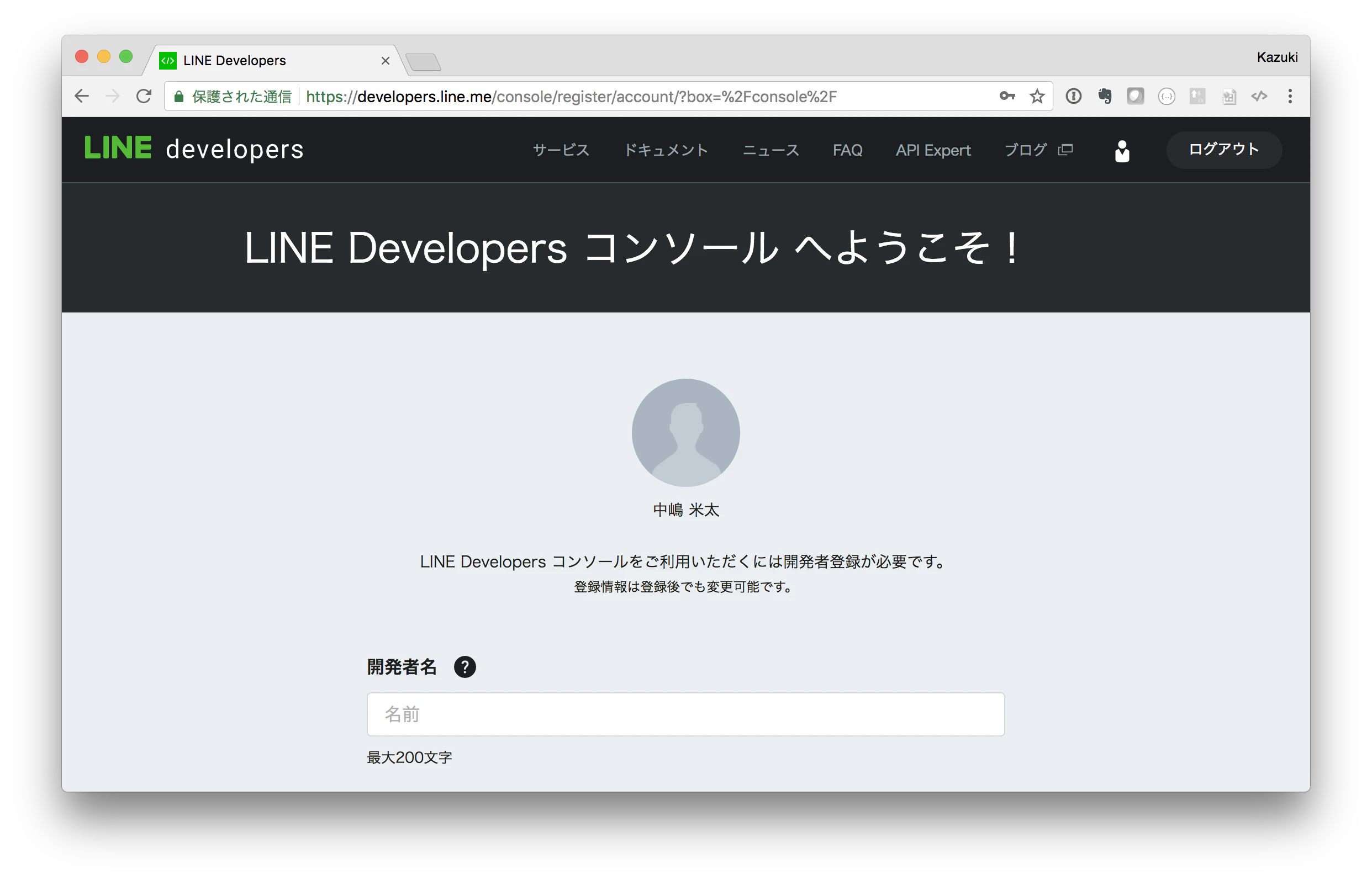Click the </> code extension icon
This screenshot has height=880, width=1372.
coord(1259,96)
